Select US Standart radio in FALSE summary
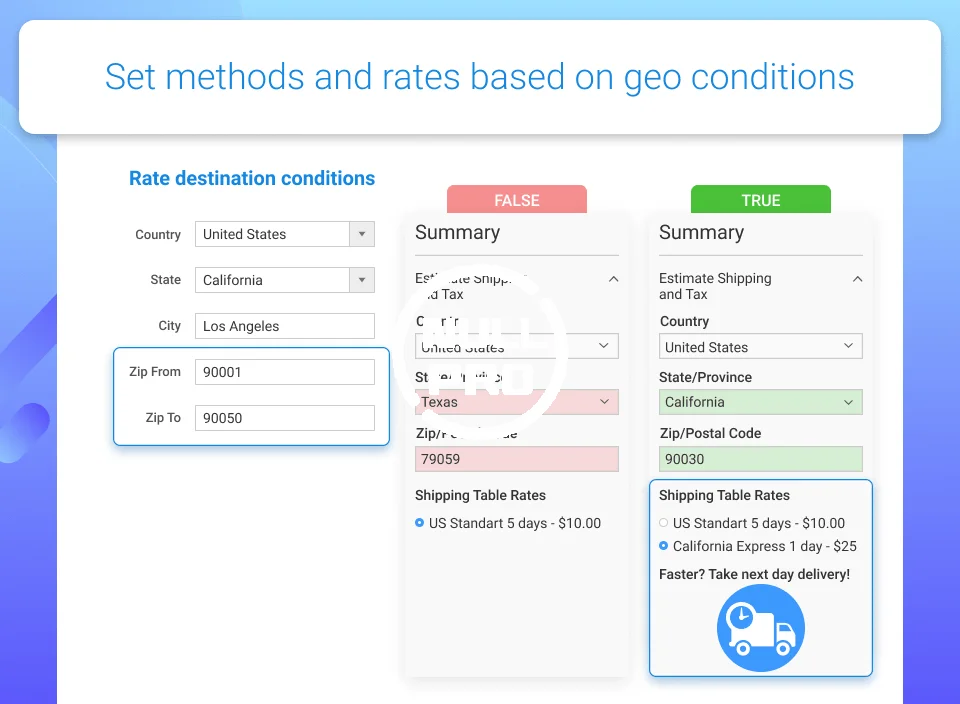The height and width of the screenshot is (704, 960). click(420, 523)
